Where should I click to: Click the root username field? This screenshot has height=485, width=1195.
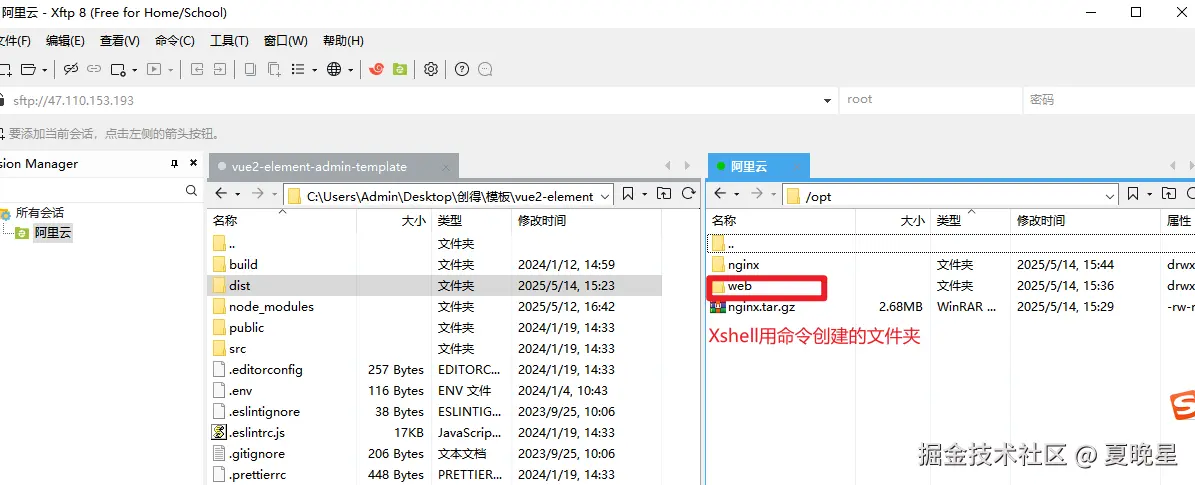pos(930,100)
